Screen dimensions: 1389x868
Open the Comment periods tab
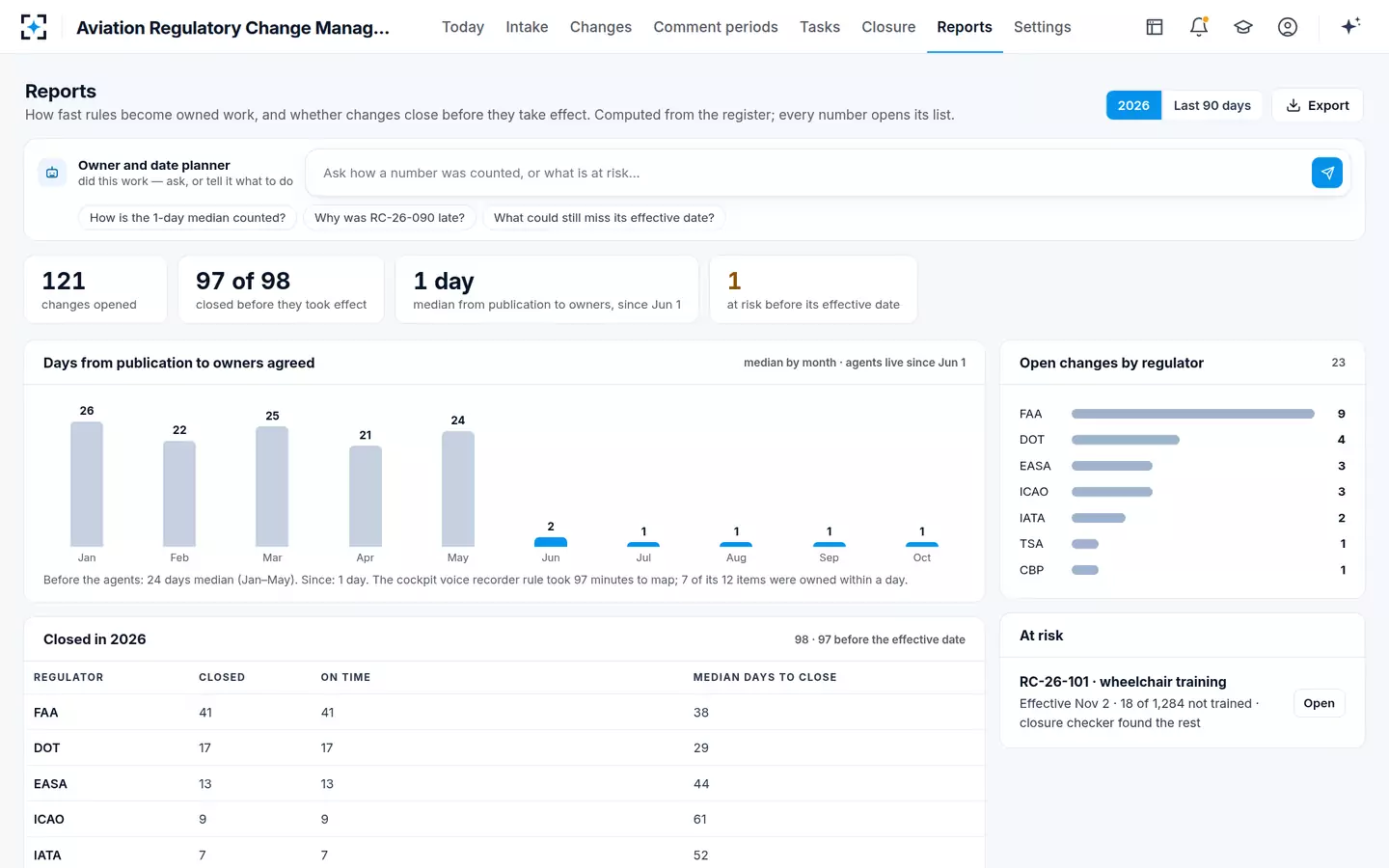[x=716, y=27]
